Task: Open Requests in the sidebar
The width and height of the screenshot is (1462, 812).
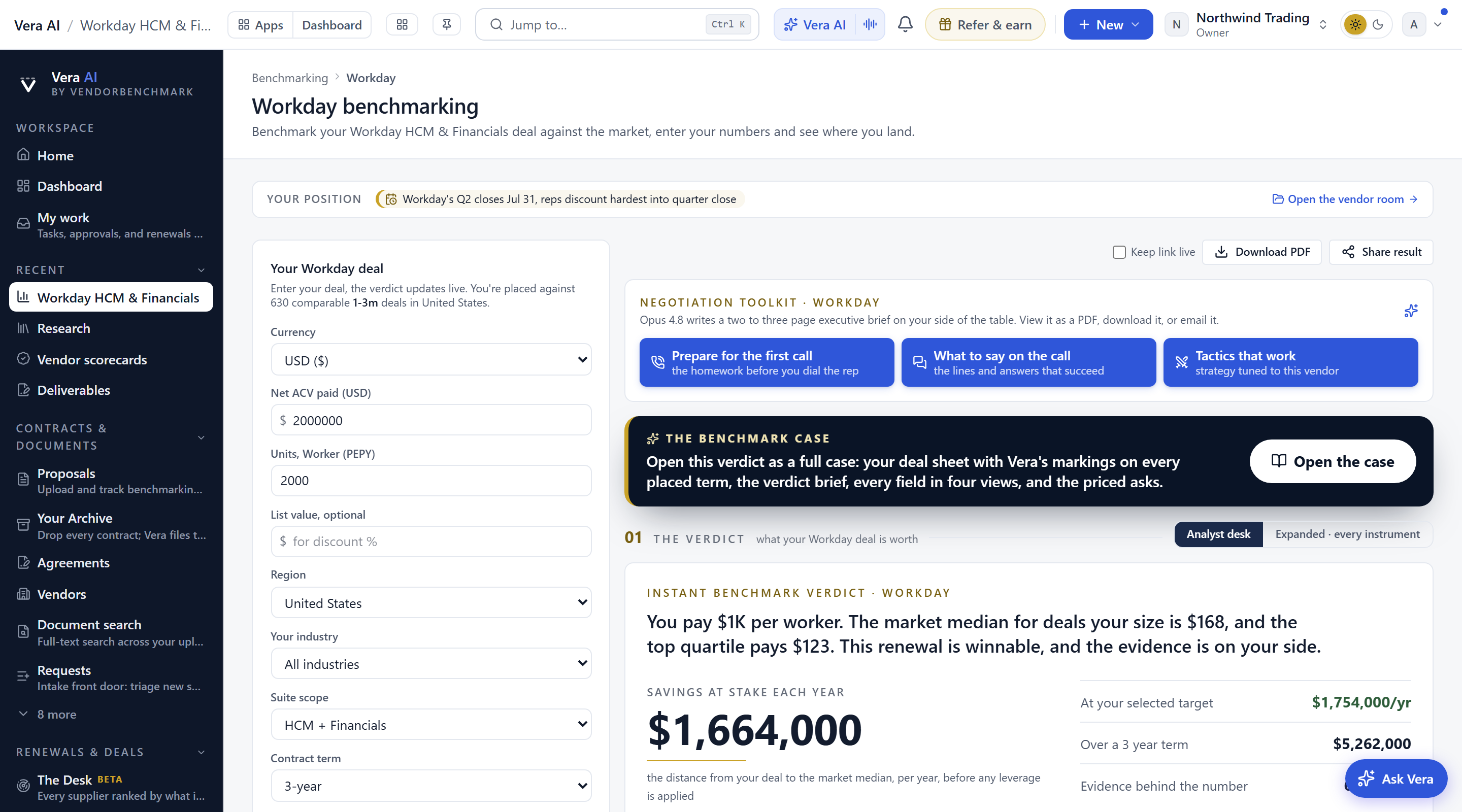Action: 111,678
